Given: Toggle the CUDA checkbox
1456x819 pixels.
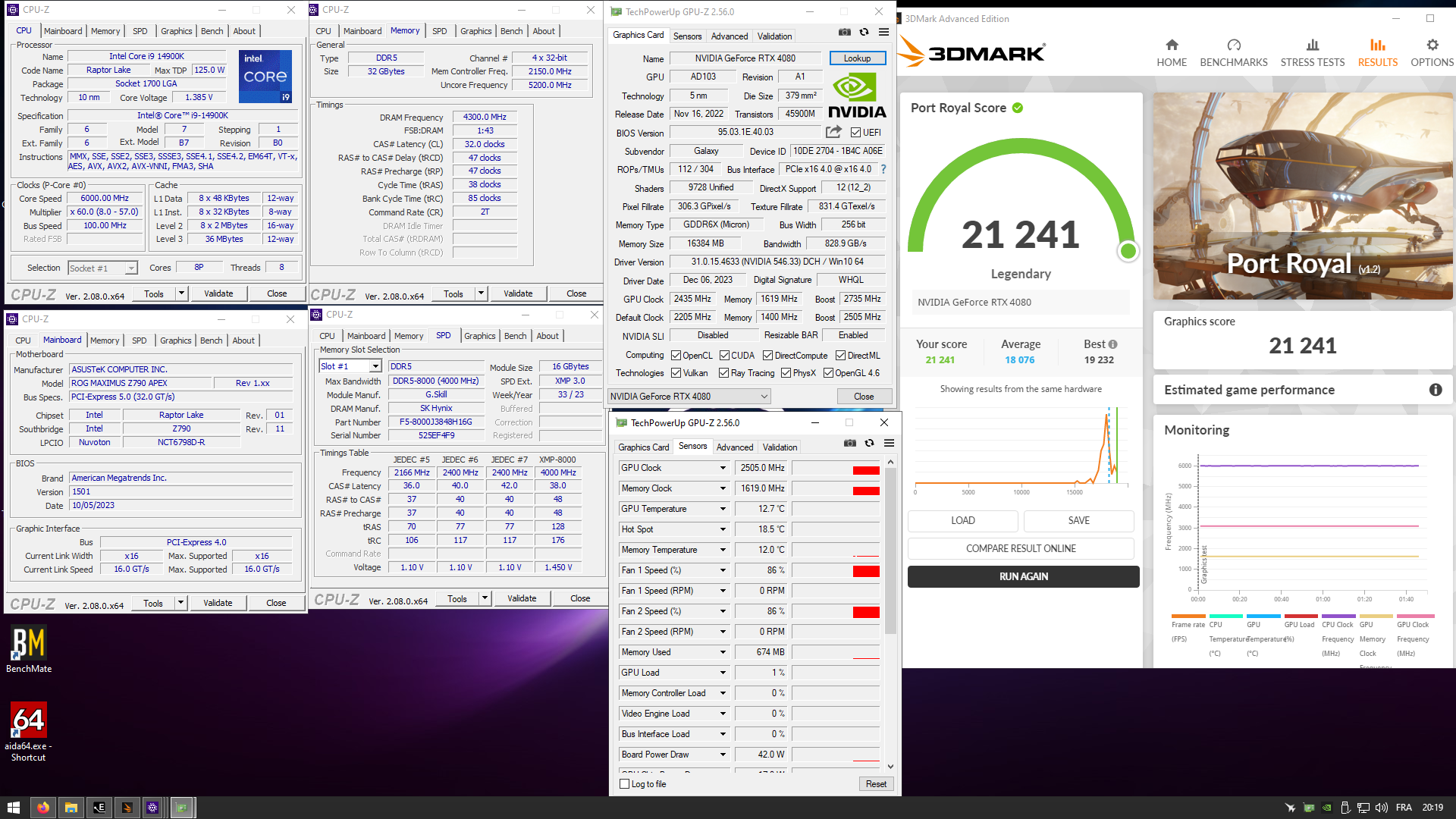Looking at the screenshot, I should tap(724, 356).
